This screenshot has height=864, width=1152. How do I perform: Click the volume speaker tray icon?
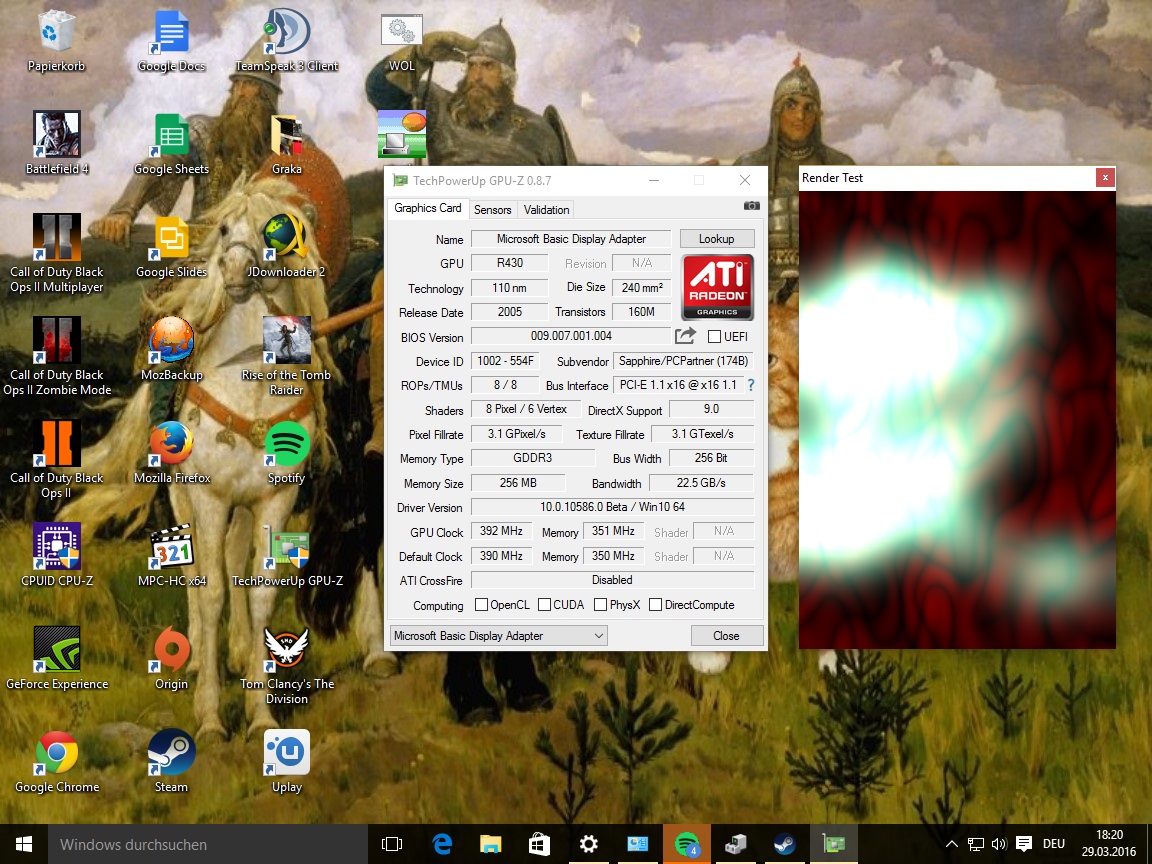[x=998, y=844]
